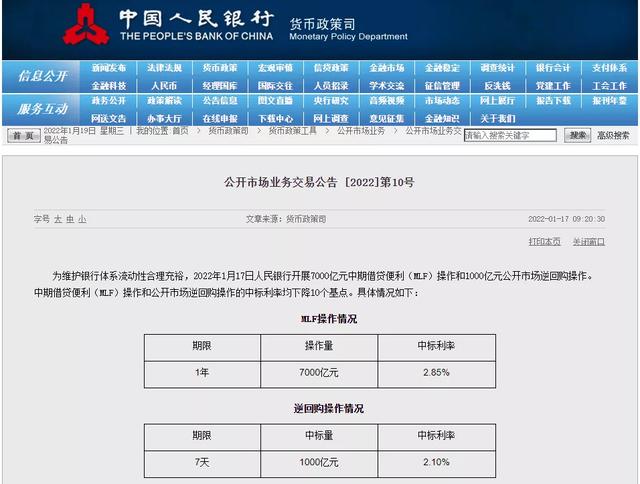Select 调查统计 in the navigation bar
This screenshot has width=640, height=484.
click(x=497, y=69)
